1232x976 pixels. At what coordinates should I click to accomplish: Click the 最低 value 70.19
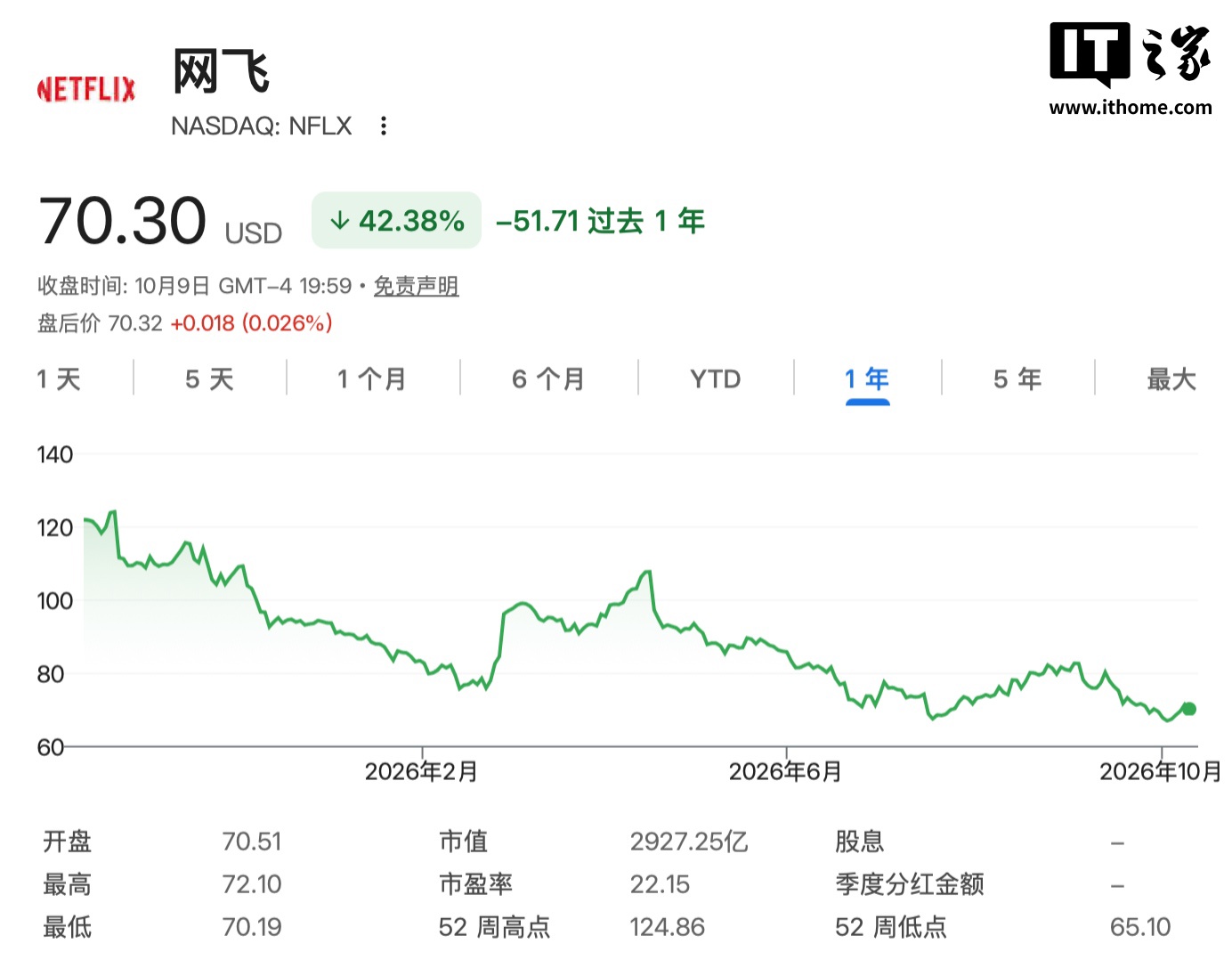click(252, 927)
